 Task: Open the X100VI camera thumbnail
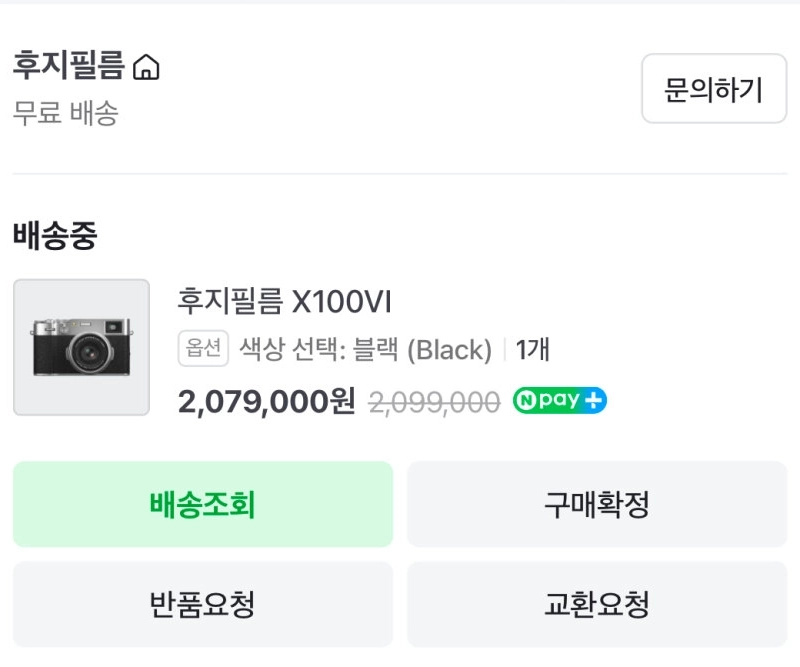coord(81,347)
